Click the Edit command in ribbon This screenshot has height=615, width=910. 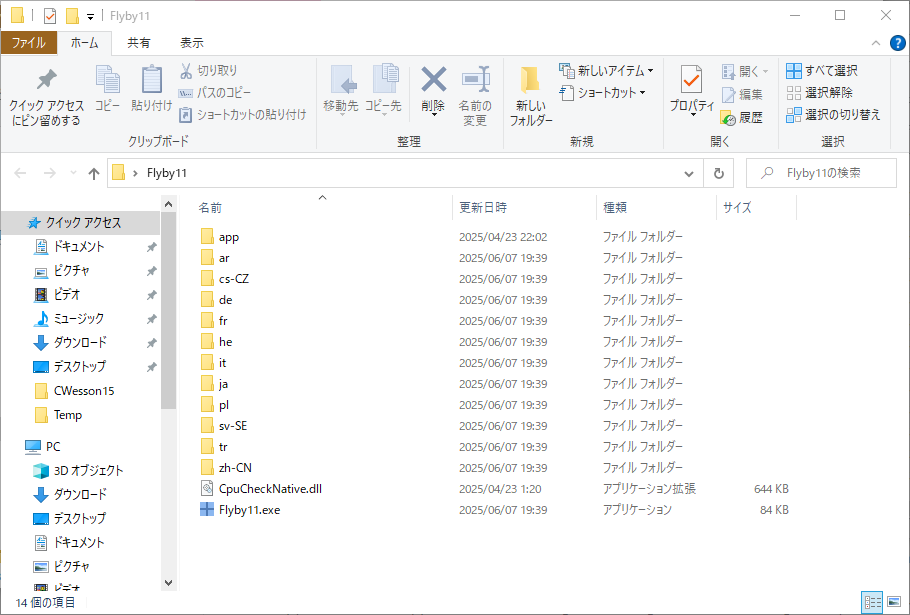pos(742,94)
